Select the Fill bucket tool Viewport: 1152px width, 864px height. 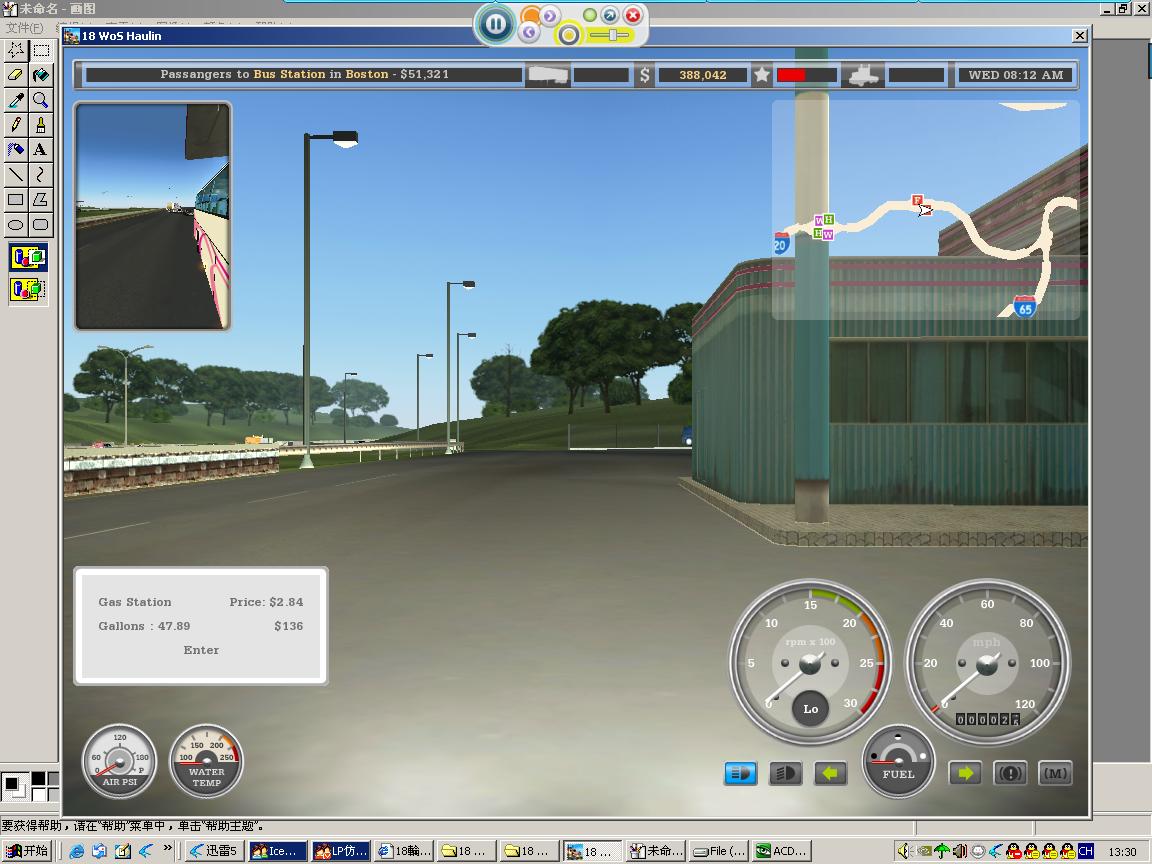40,75
